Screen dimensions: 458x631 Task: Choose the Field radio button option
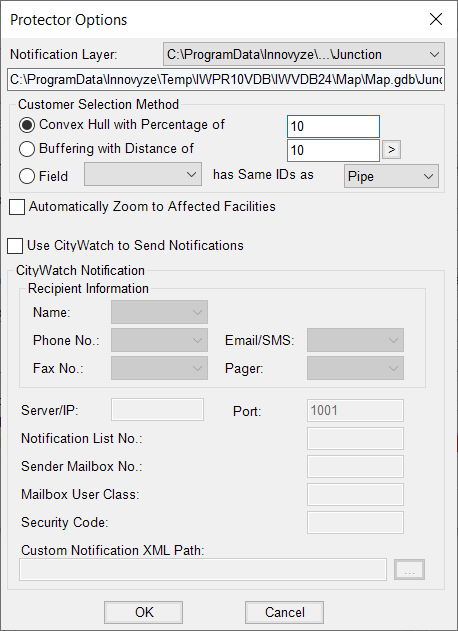click(27, 176)
